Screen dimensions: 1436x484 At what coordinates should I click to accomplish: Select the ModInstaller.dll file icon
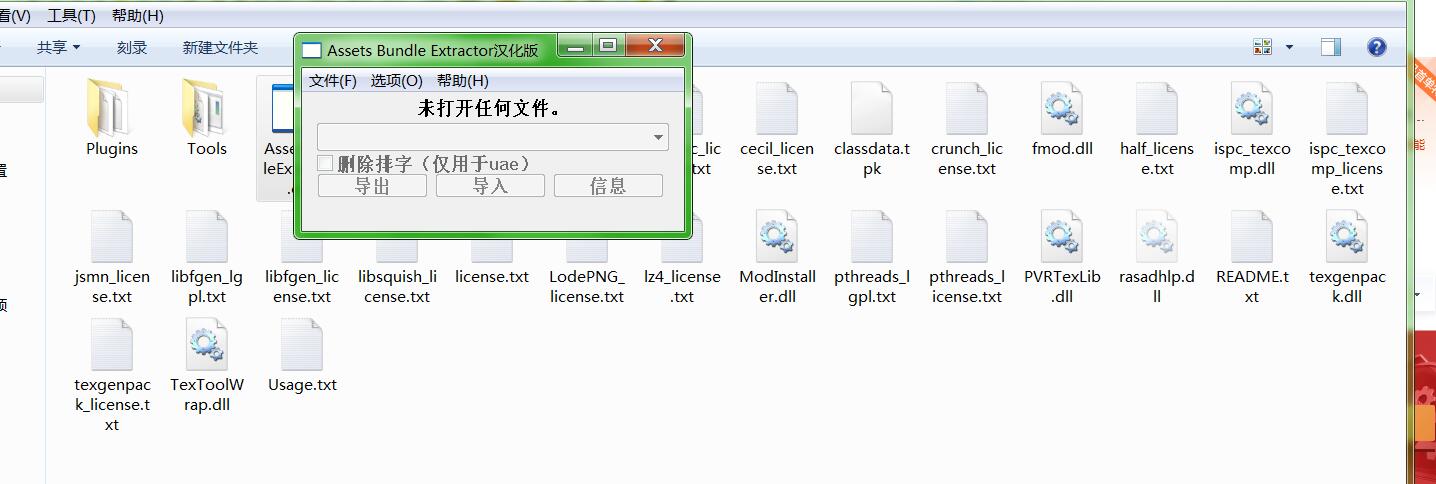tap(776, 237)
